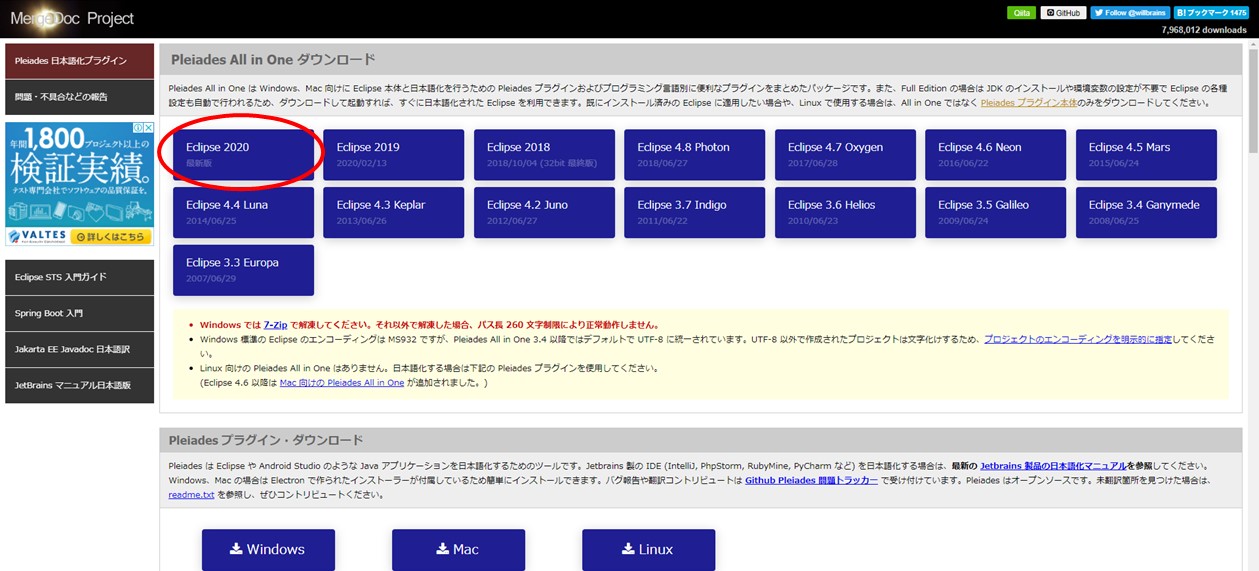Image resolution: width=1259 pixels, height=571 pixels.
Task: Open Github Pleiades 問題トラッカー link
Action: (812, 481)
